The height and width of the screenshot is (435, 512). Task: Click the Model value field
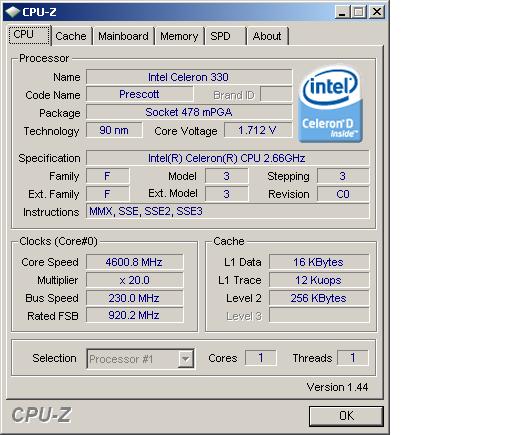coord(227,176)
